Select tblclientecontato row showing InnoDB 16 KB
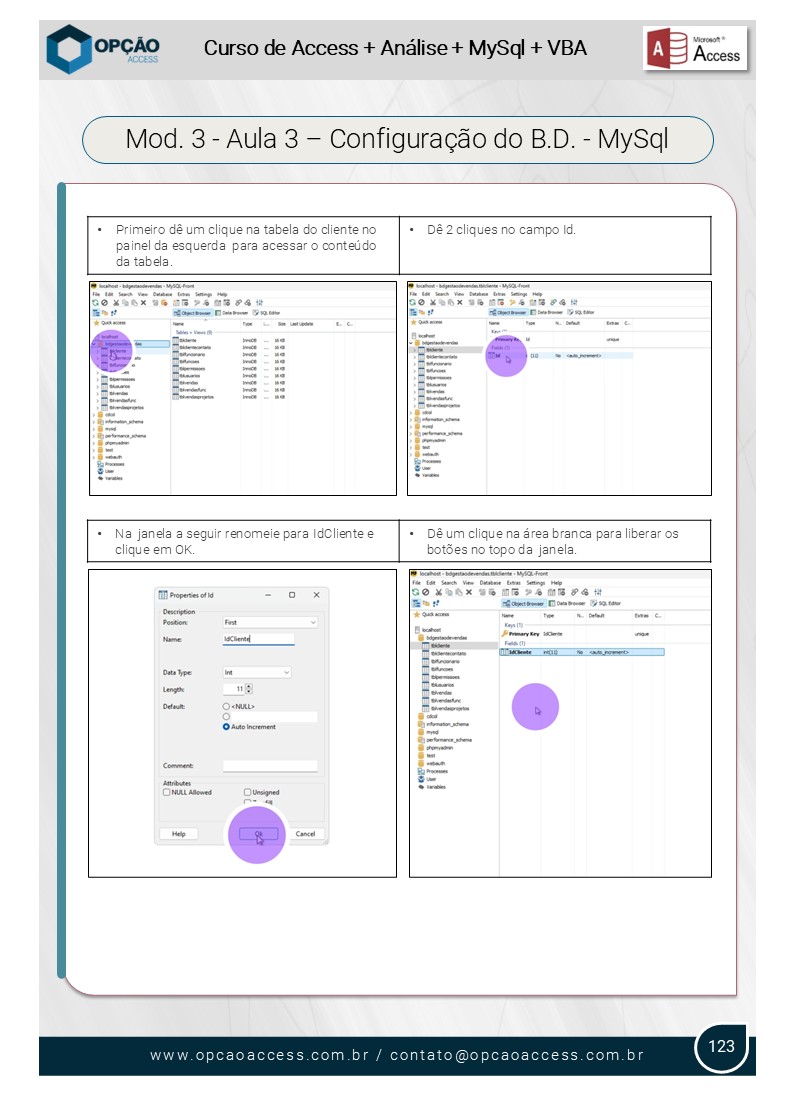The width and height of the screenshot is (794, 1096). [x=229, y=347]
